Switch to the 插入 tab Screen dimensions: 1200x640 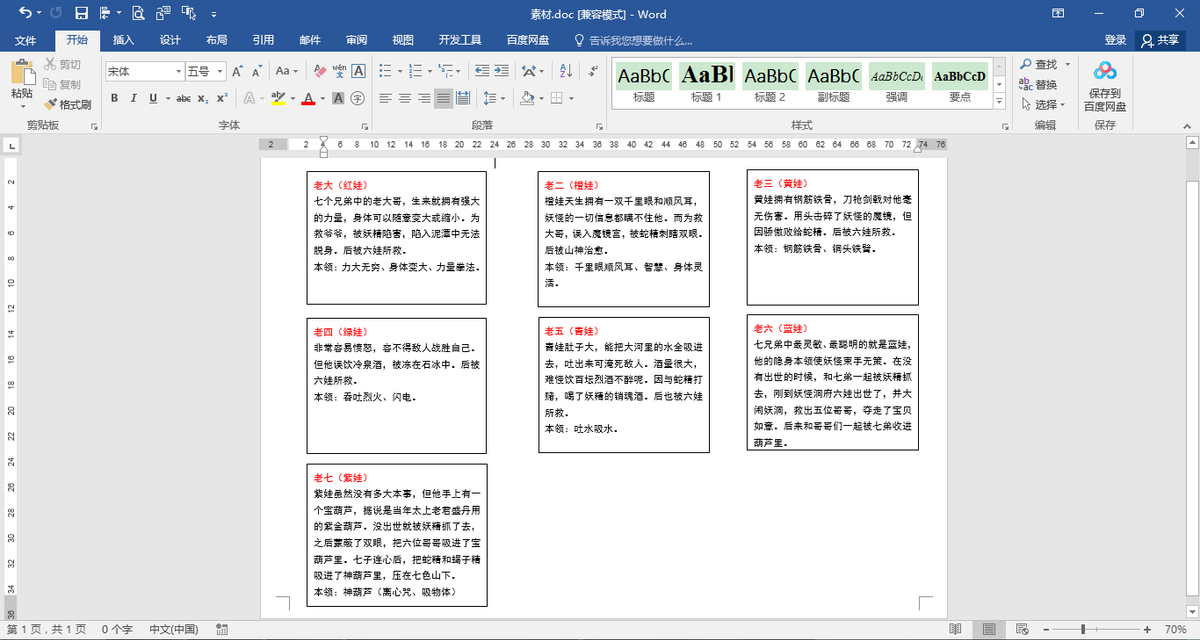pyautogui.click(x=124, y=40)
